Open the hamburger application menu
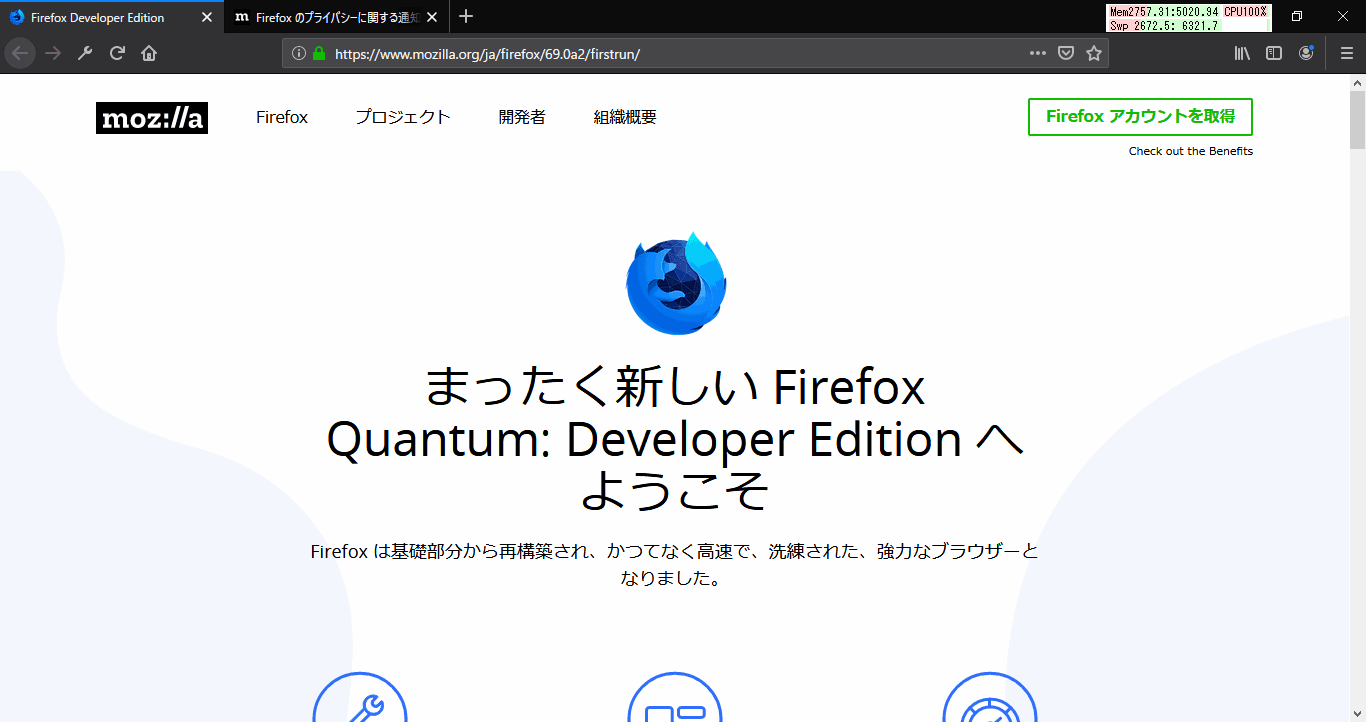This screenshot has height=722, width=1366. pos(1347,53)
